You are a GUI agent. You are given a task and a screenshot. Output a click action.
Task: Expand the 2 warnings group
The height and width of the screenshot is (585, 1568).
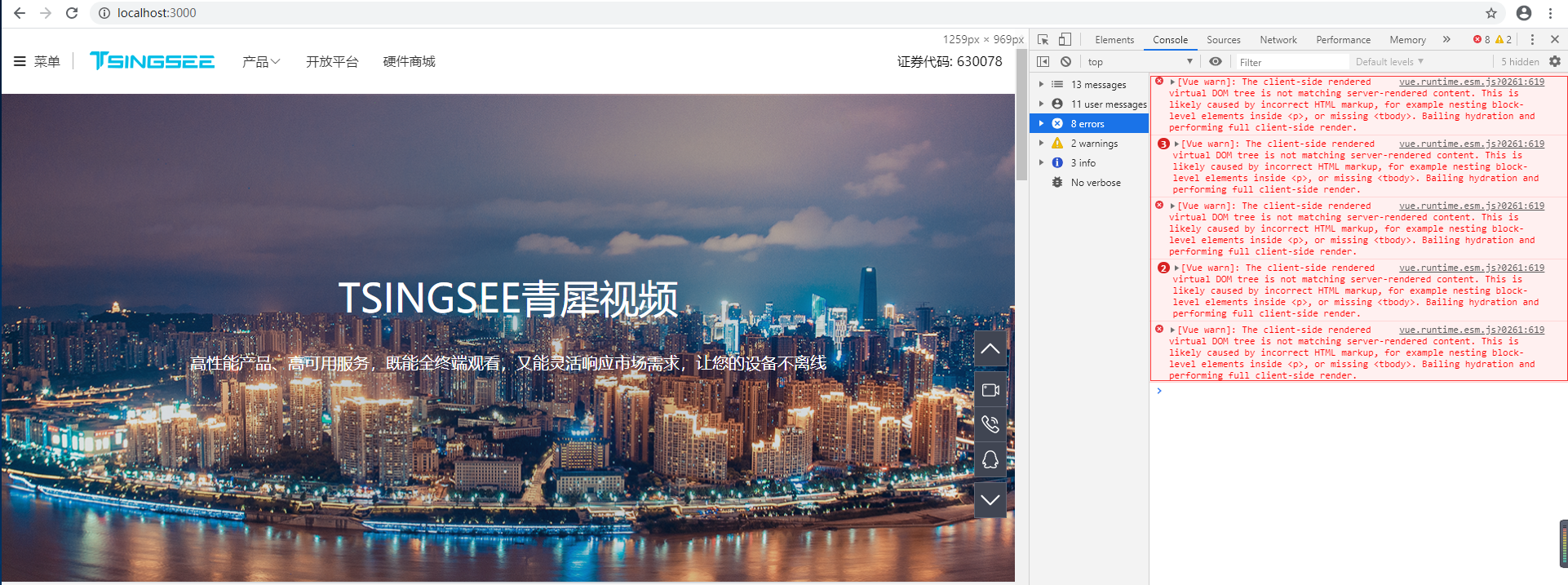[x=1041, y=143]
